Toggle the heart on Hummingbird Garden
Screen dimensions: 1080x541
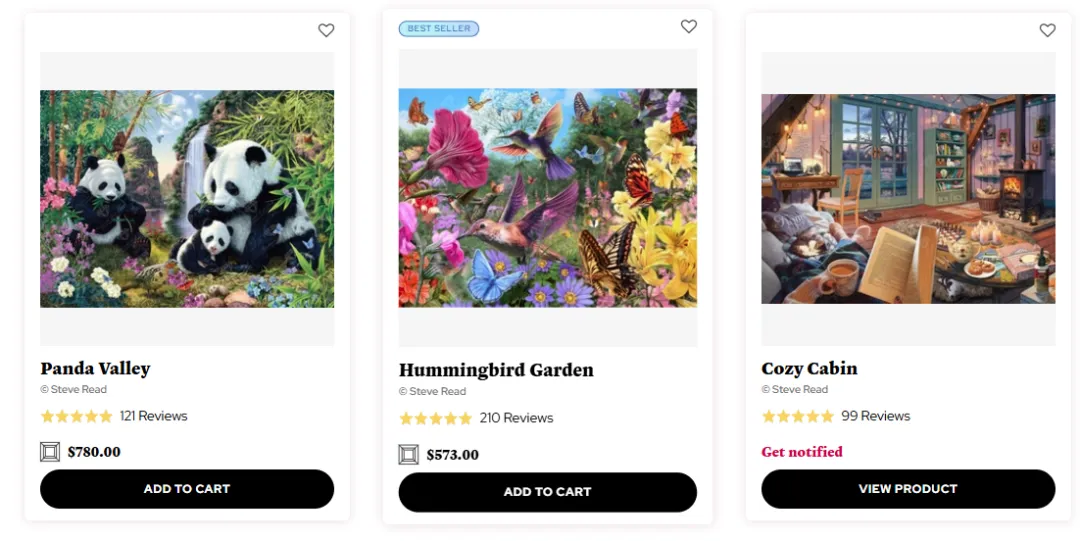coord(689,27)
